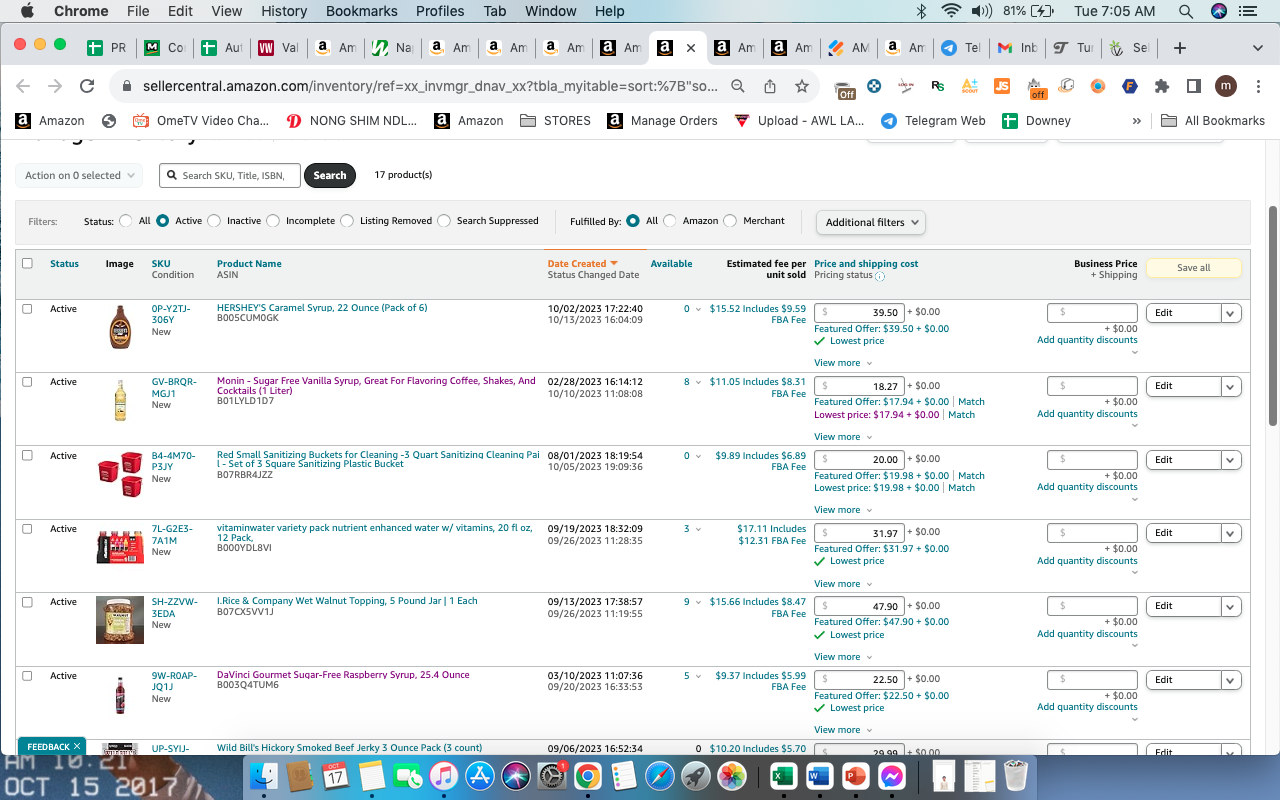1280x800 pixels.
Task: Open Edit dropdown arrow for HERSHEY'S row
Action: point(1231,313)
